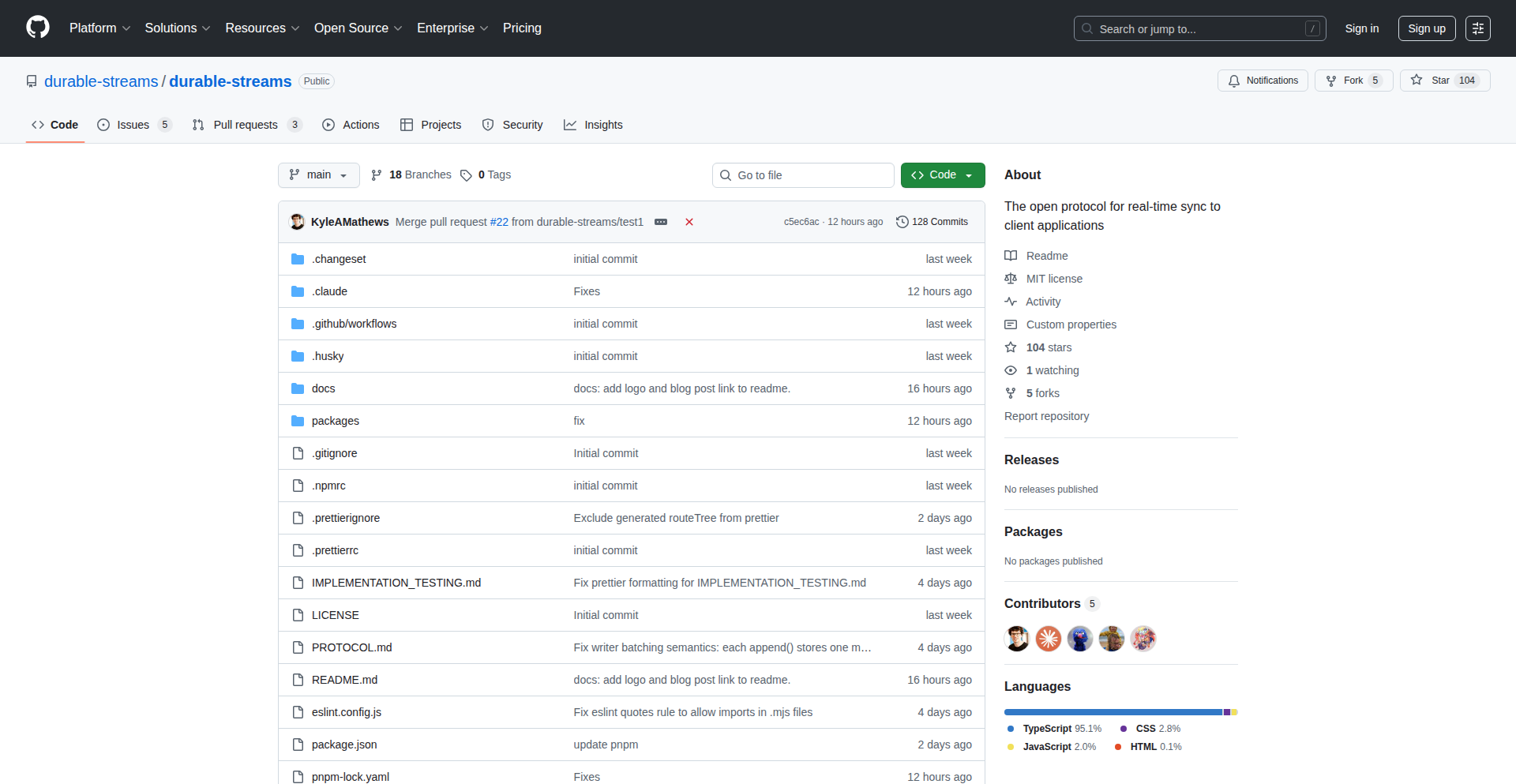Viewport: 1516px width, 784px height.
Task: Fork the repository with Fork button
Action: click(x=1353, y=81)
